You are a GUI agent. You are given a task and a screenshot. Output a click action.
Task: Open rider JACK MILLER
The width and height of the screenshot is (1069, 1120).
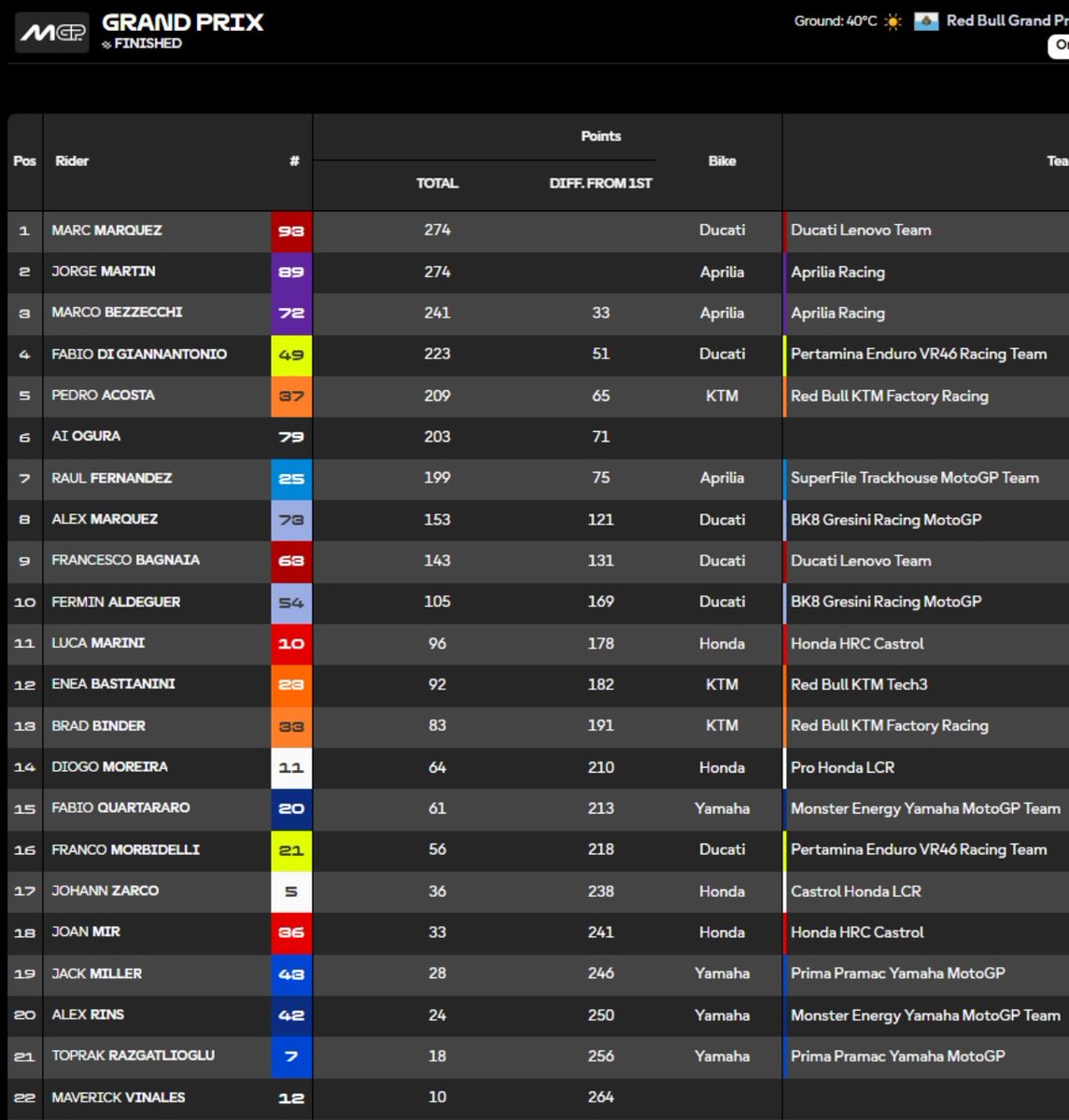click(96, 973)
